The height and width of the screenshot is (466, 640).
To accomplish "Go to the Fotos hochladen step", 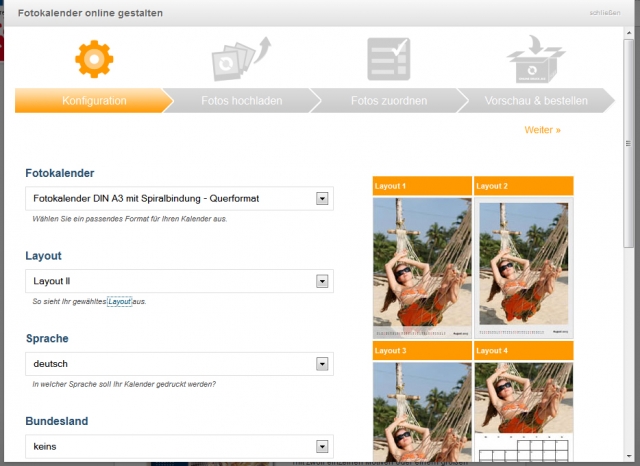I will 242,101.
